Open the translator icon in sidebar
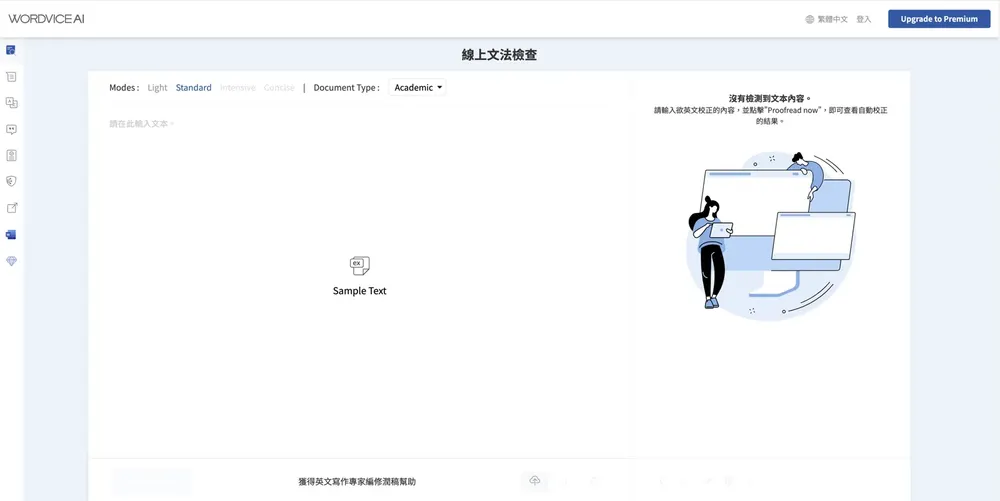This screenshot has width=1000, height=501. tap(11, 103)
